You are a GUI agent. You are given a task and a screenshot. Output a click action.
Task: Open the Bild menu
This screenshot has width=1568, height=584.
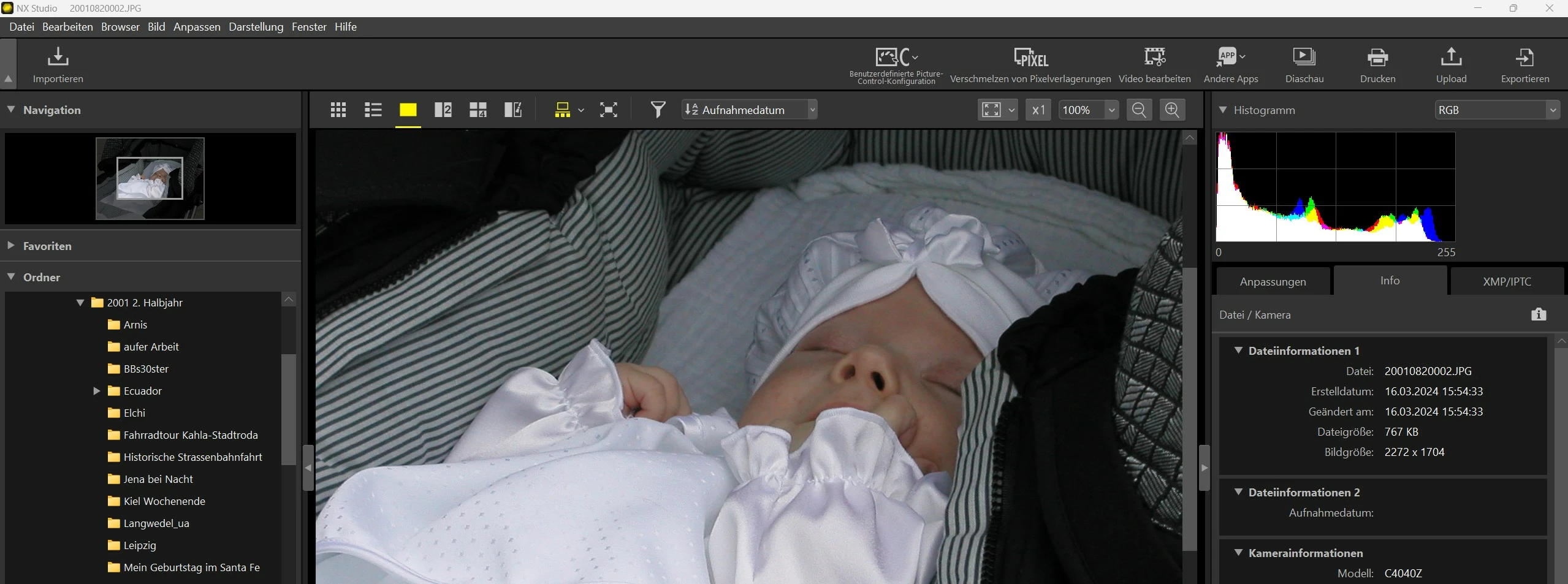pyautogui.click(x=156, y=27)
